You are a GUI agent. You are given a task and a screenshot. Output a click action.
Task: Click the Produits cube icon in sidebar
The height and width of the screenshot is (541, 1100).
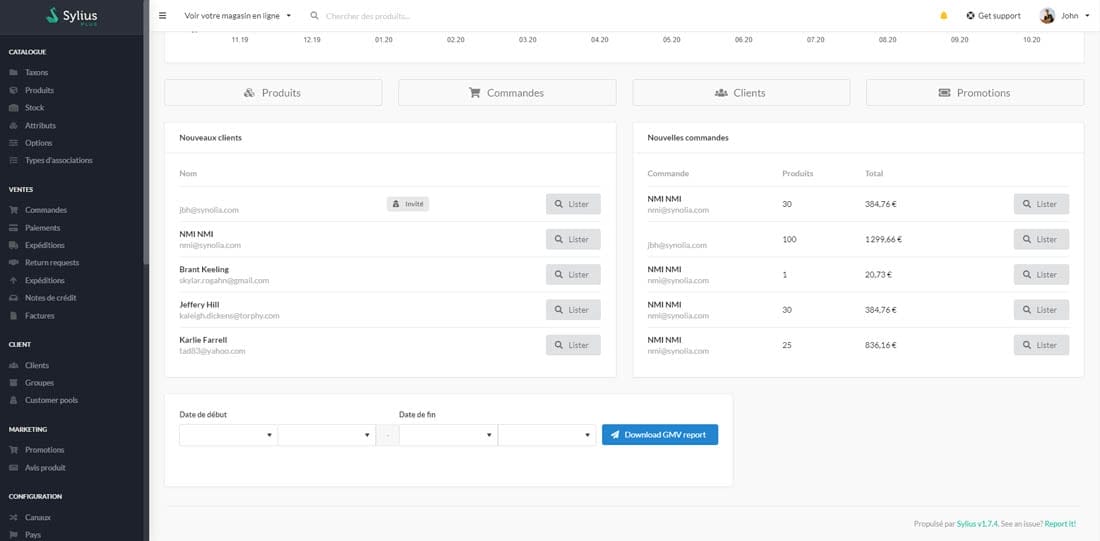(13, 91)
